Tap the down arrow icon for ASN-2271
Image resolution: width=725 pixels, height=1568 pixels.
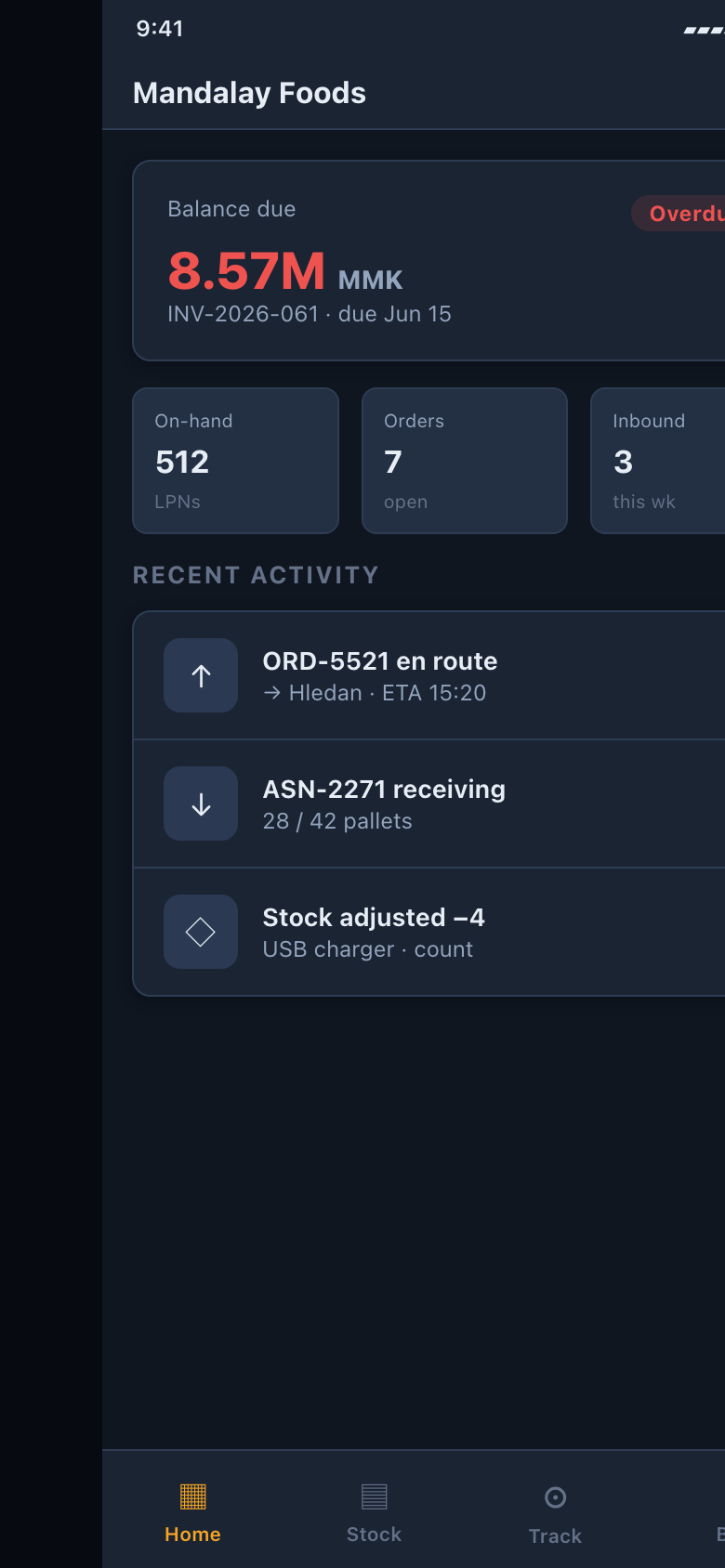click(201, 804)
